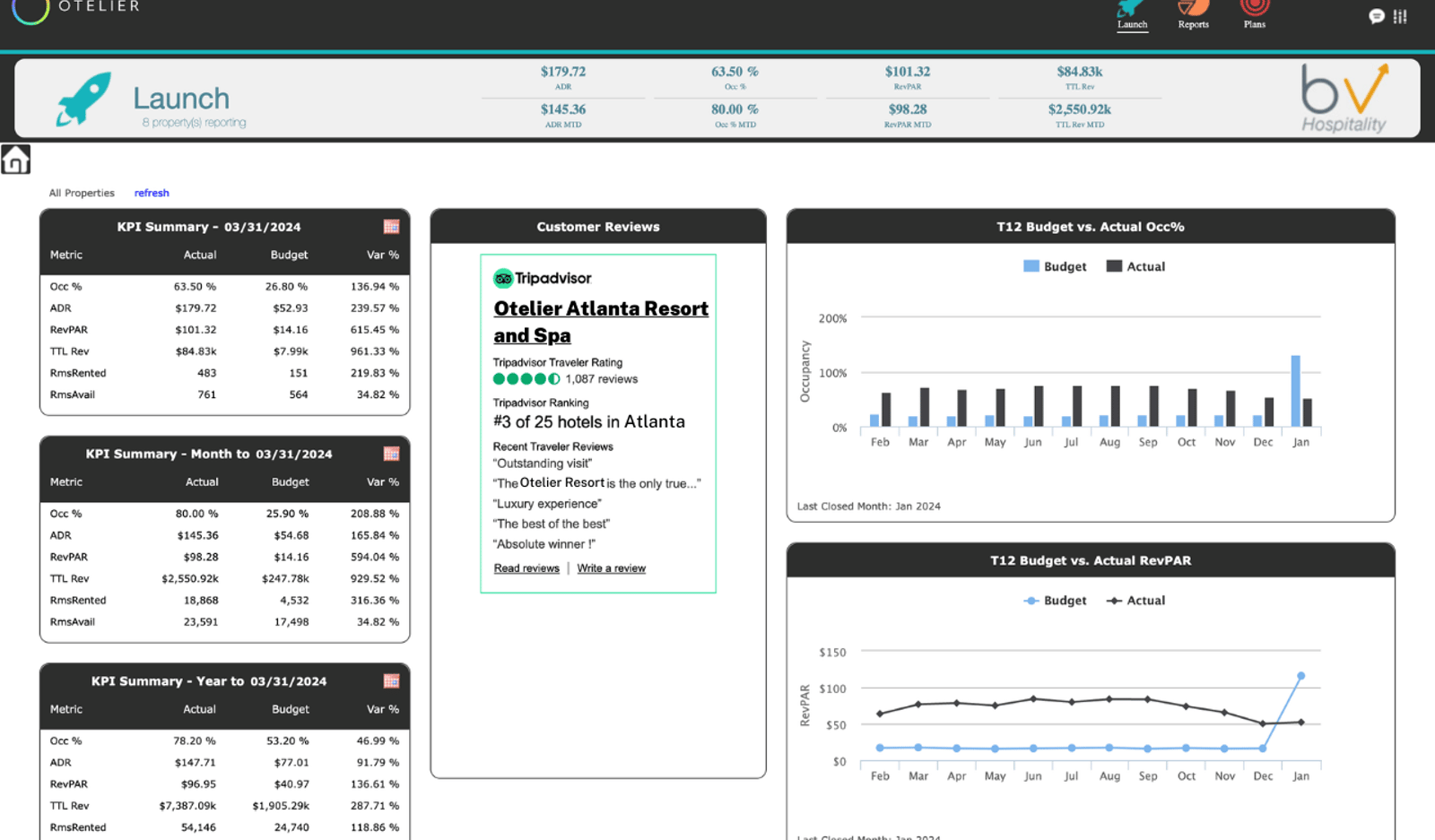Open calendar icon on KPI Summary 03/31/2024
The width and height of the screenshot is (1435, 840).
click(x=391, y=227)
